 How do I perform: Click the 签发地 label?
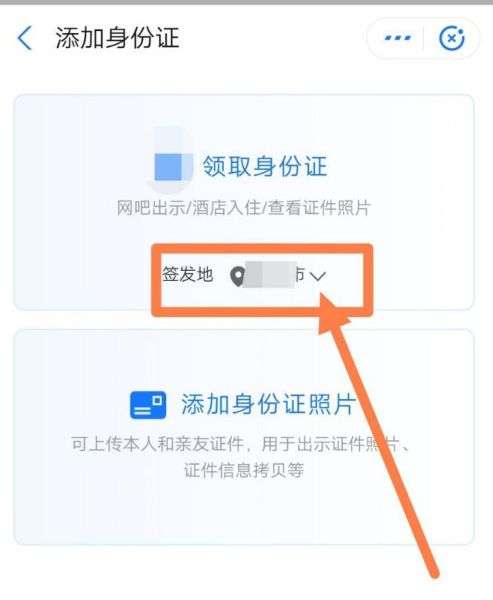click(x=188, y=274)
